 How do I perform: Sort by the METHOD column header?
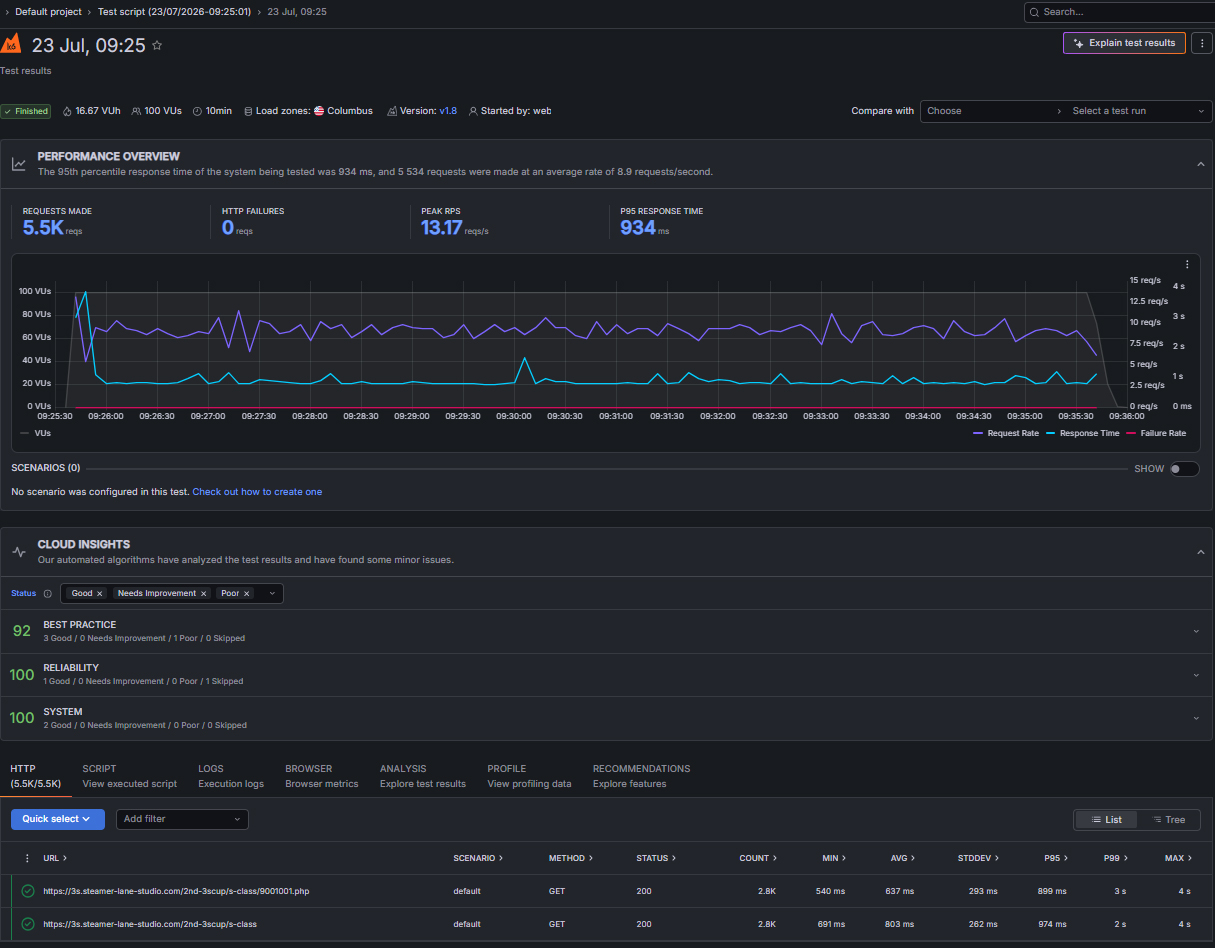point(570,858)
